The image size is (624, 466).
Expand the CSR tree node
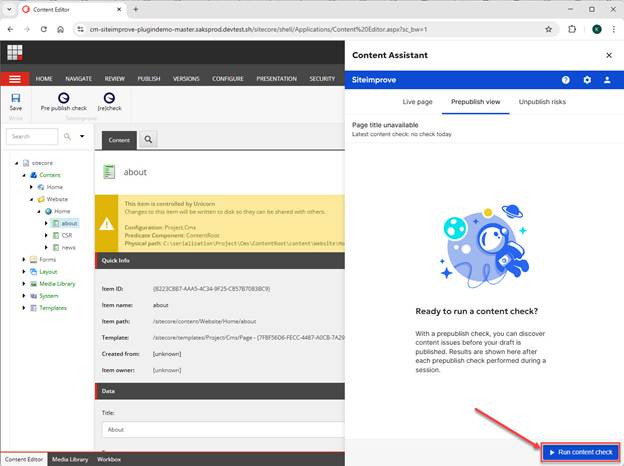click(x=46, y=236)
